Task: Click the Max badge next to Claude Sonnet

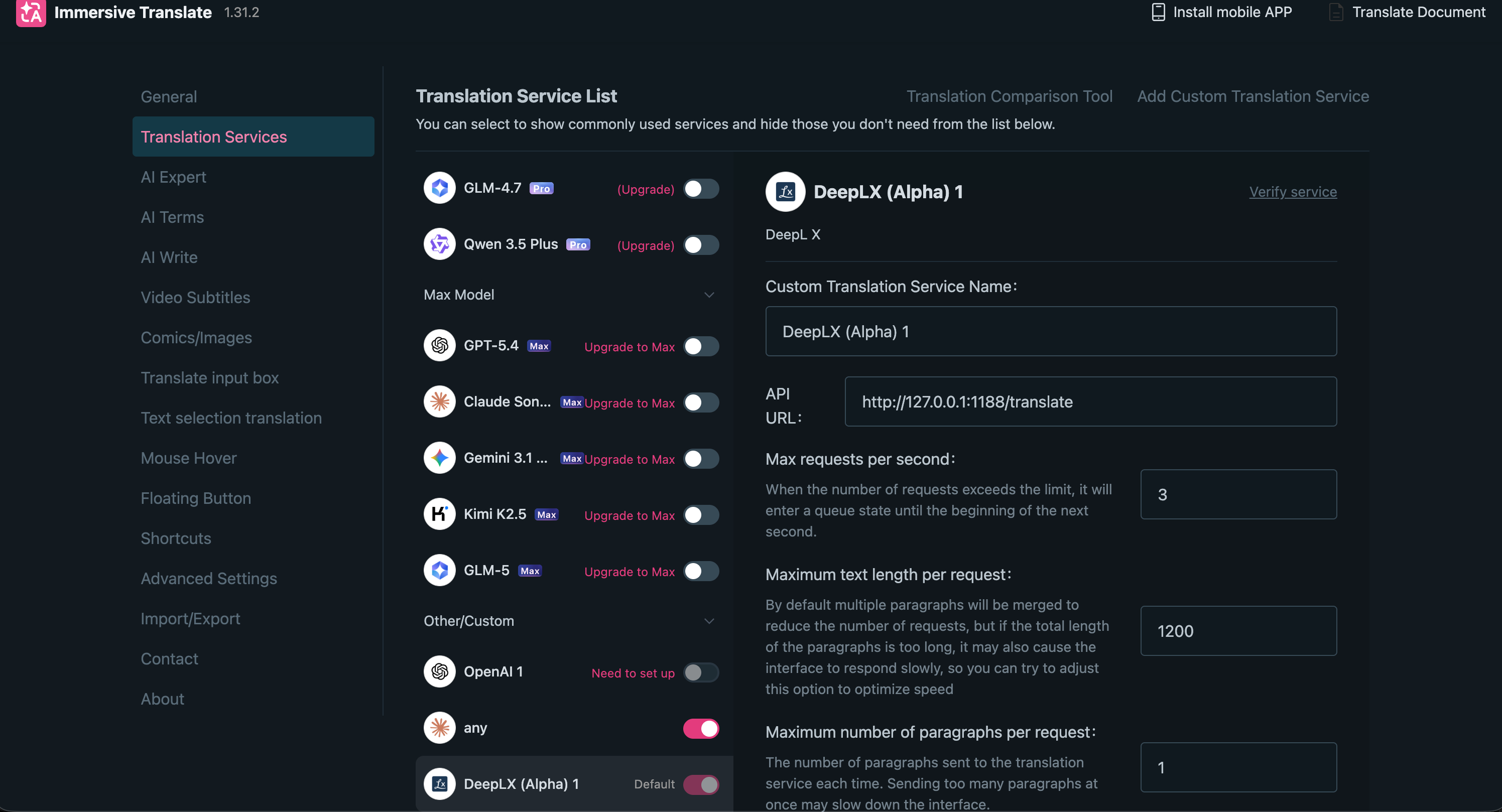Action: pyautogui.click(x=572, y=402)
